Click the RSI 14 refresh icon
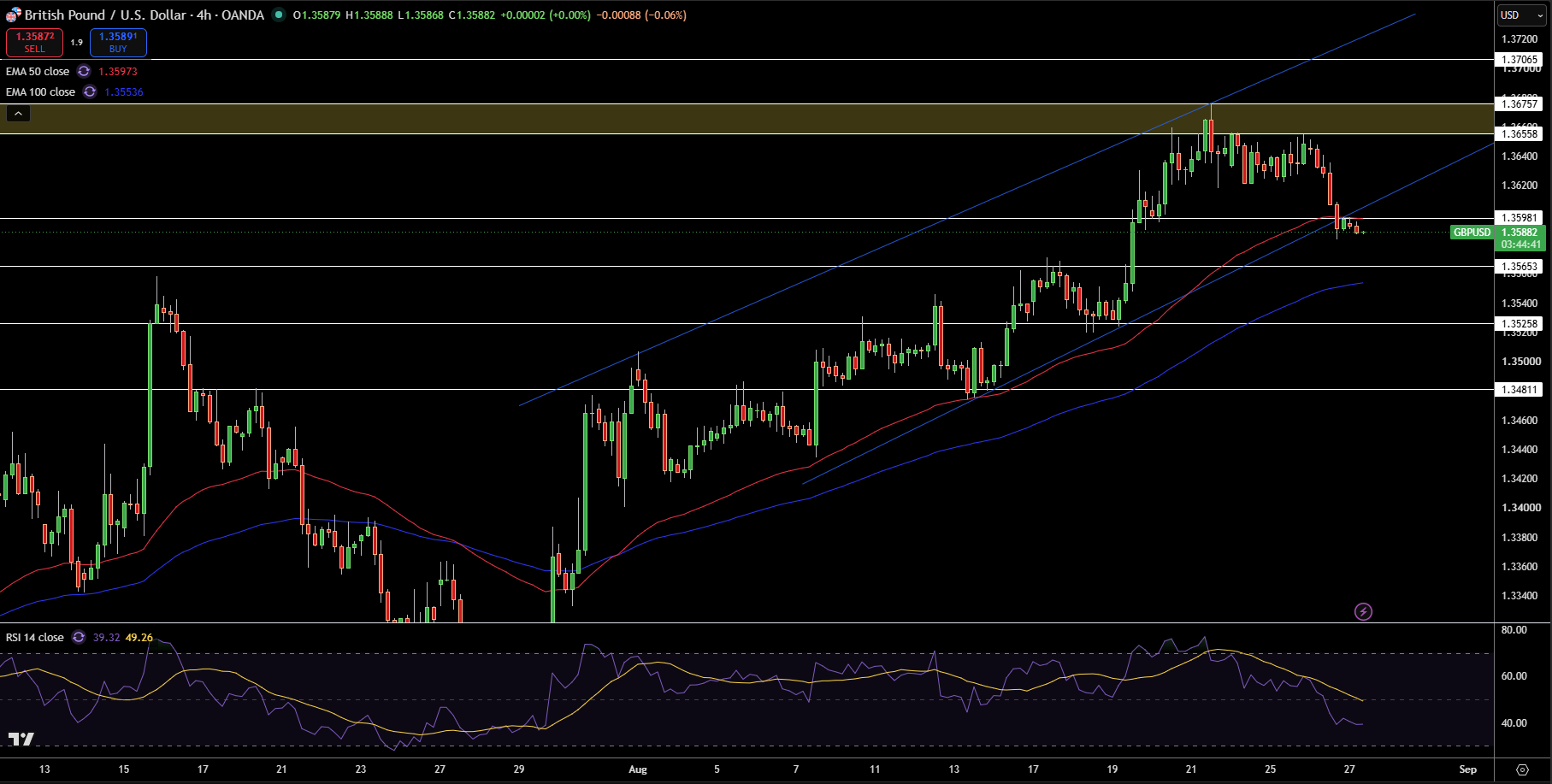This screenshot has height=784, width=1552. point(79,637)
